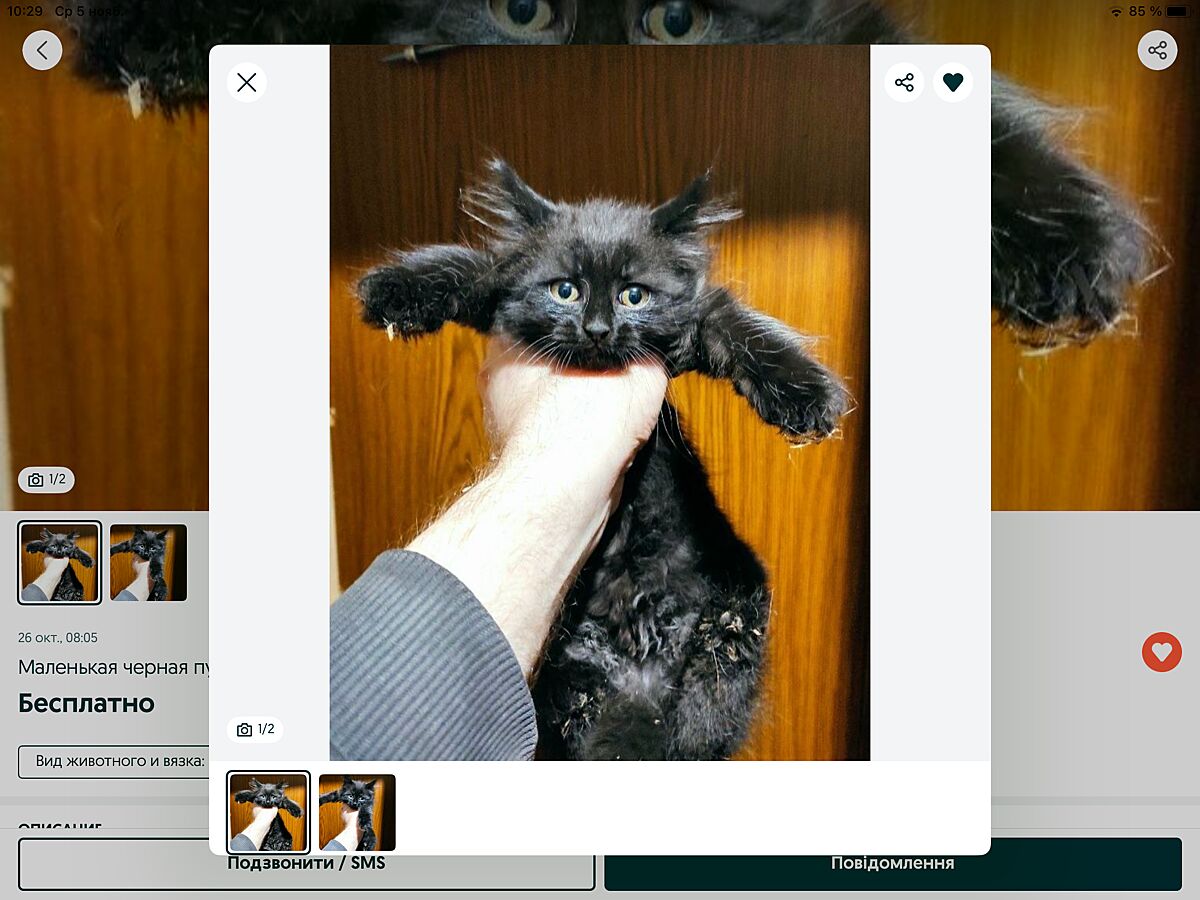Tap the battery indicator in the status bar
The image size is (1200, 900).
1176,11
